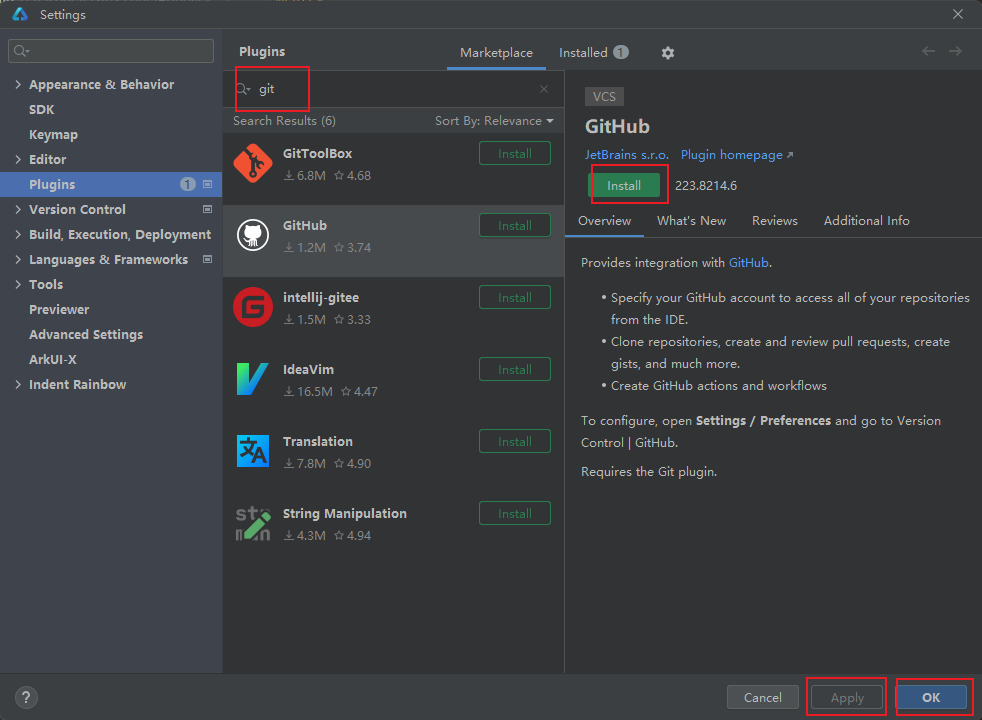982x720 pixels.
Task: Select ArkUI-X in settings tree
Action: (53, 359)
